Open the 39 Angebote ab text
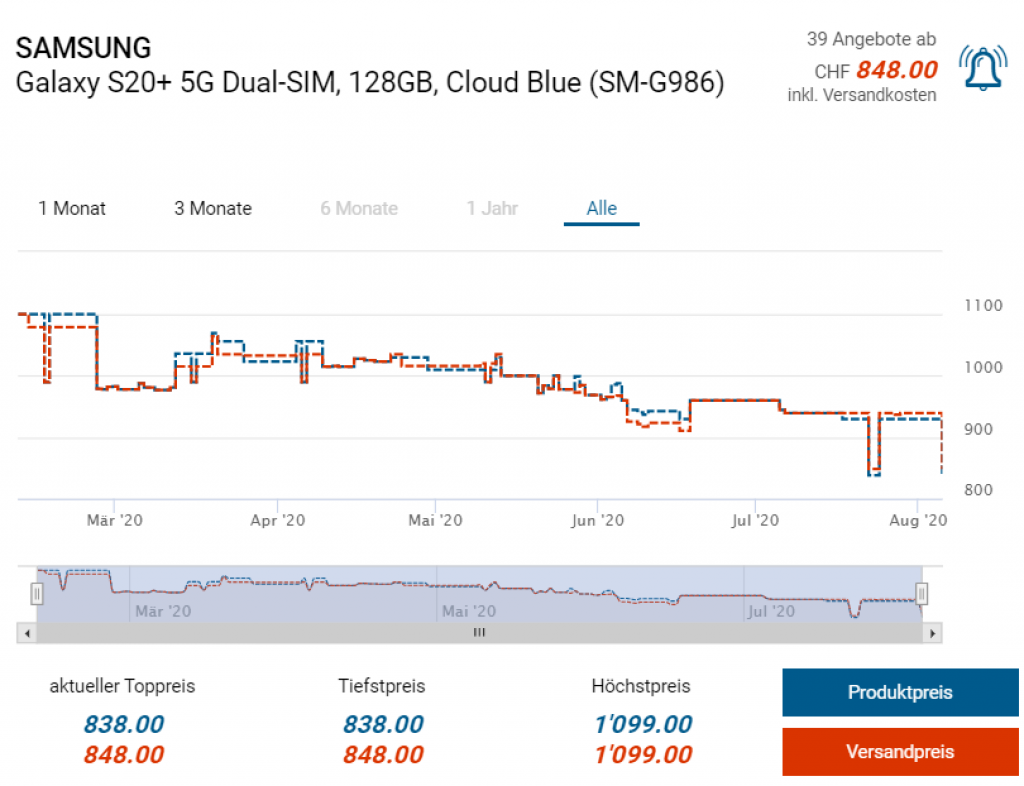This screenshot has width=1024, height=786. coord(871,39)
